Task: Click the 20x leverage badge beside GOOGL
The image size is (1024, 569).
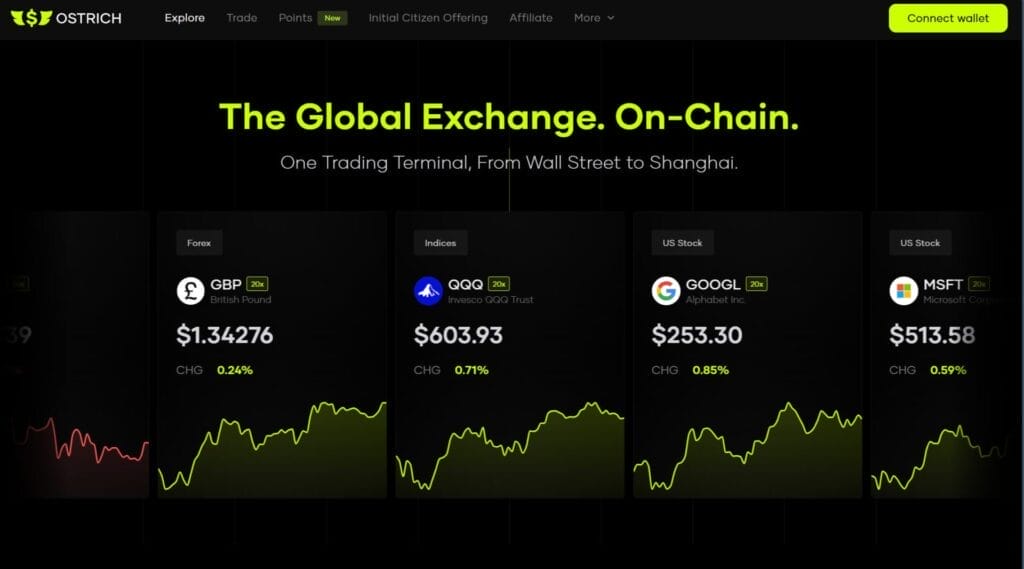Action: tap(757, 284)
